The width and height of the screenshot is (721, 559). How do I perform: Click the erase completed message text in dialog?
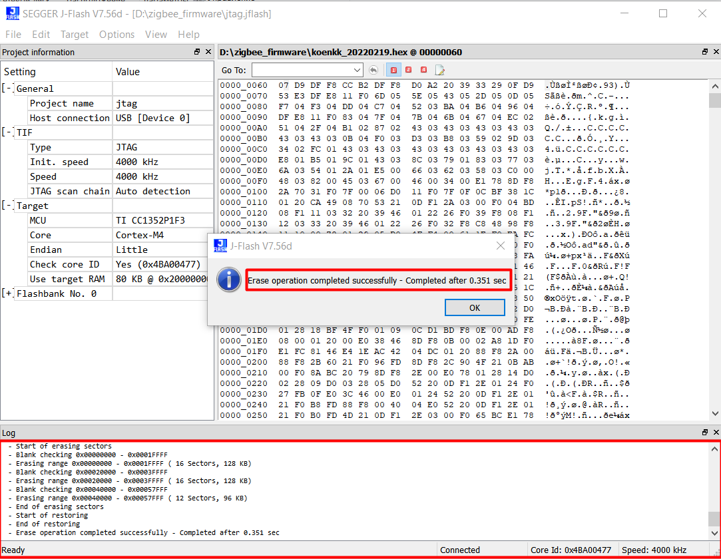click(377, 280)
